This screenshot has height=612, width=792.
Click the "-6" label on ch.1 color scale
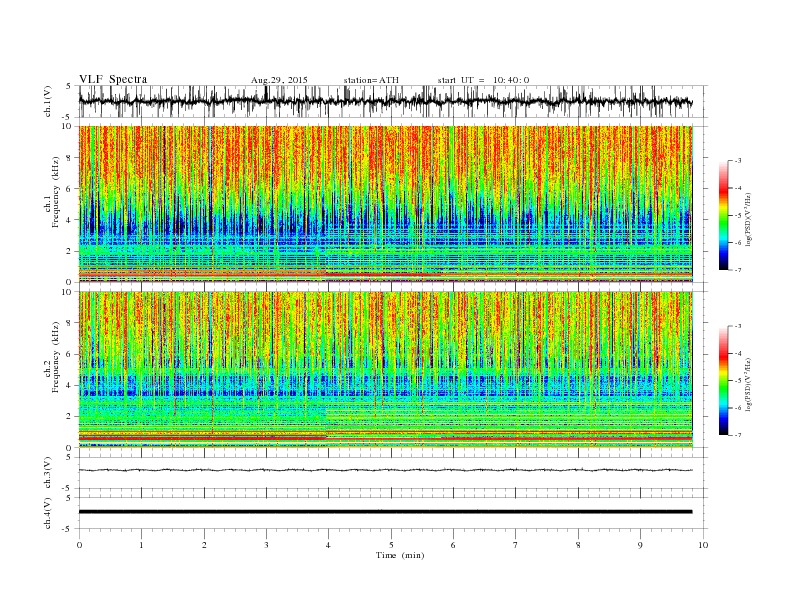[x=737, y=243]
